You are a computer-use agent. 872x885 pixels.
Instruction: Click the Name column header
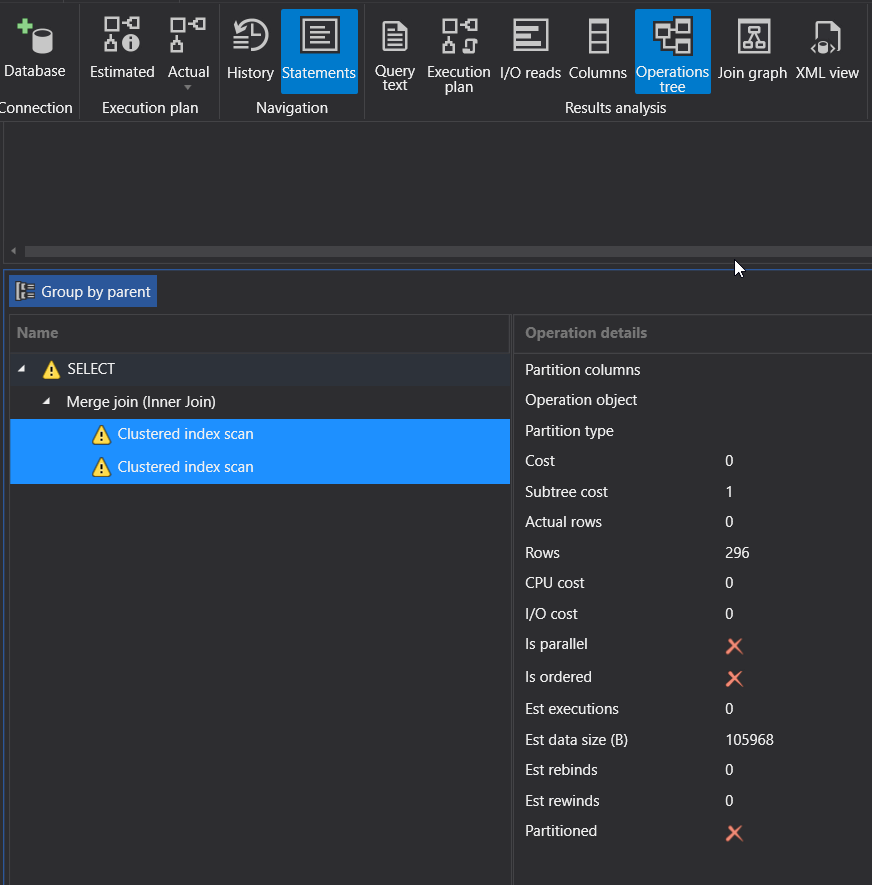click(x=38, y=333)
